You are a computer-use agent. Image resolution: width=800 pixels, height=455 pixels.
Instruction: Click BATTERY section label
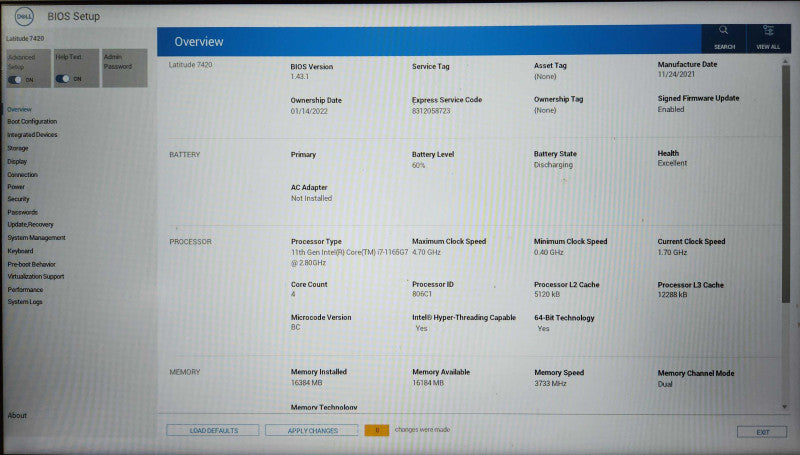pos(185,155)
